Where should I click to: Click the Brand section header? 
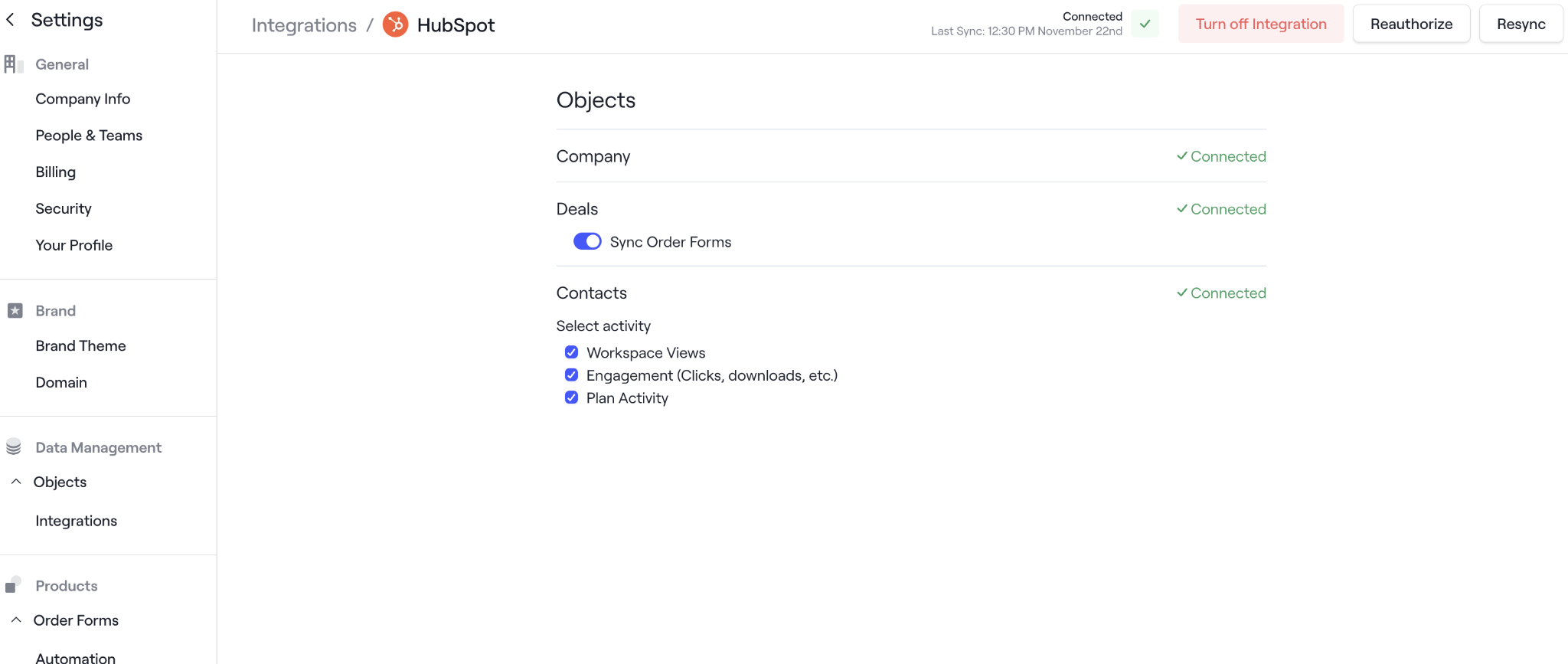point(55,311)
